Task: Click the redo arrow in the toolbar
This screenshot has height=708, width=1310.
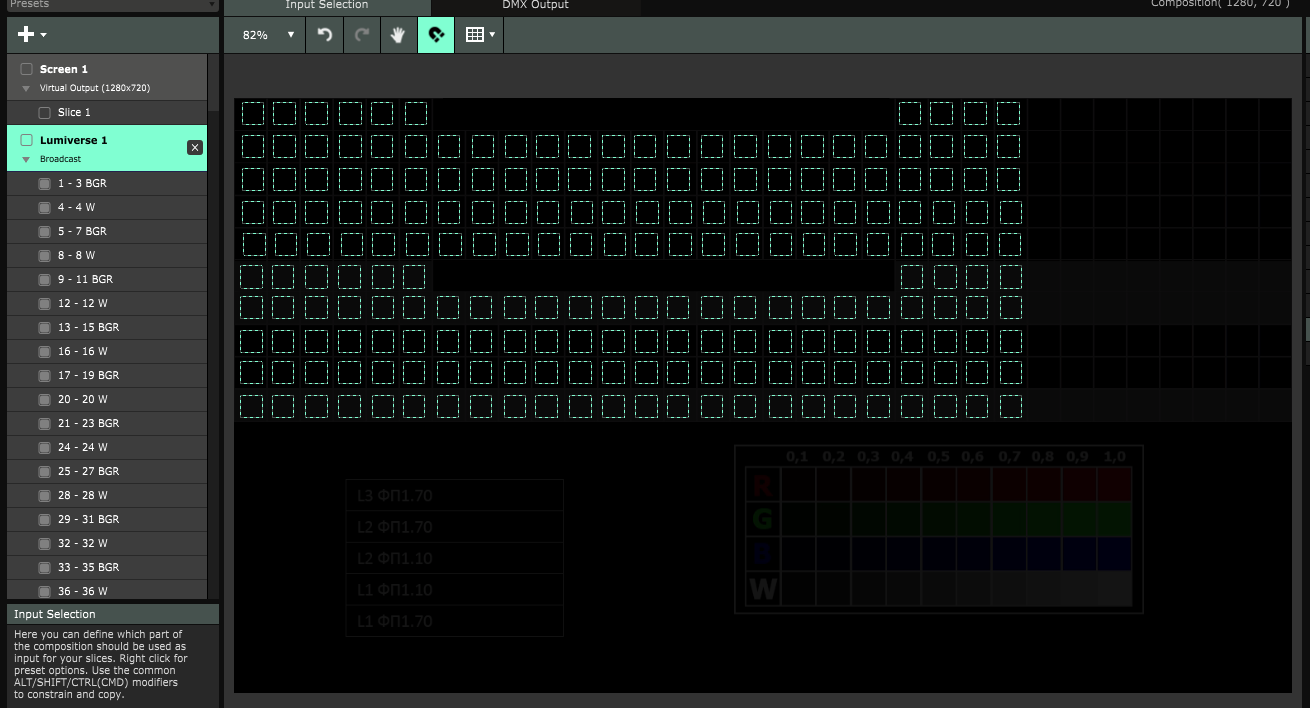Action: pyautogui.click(x=361, y=35)
